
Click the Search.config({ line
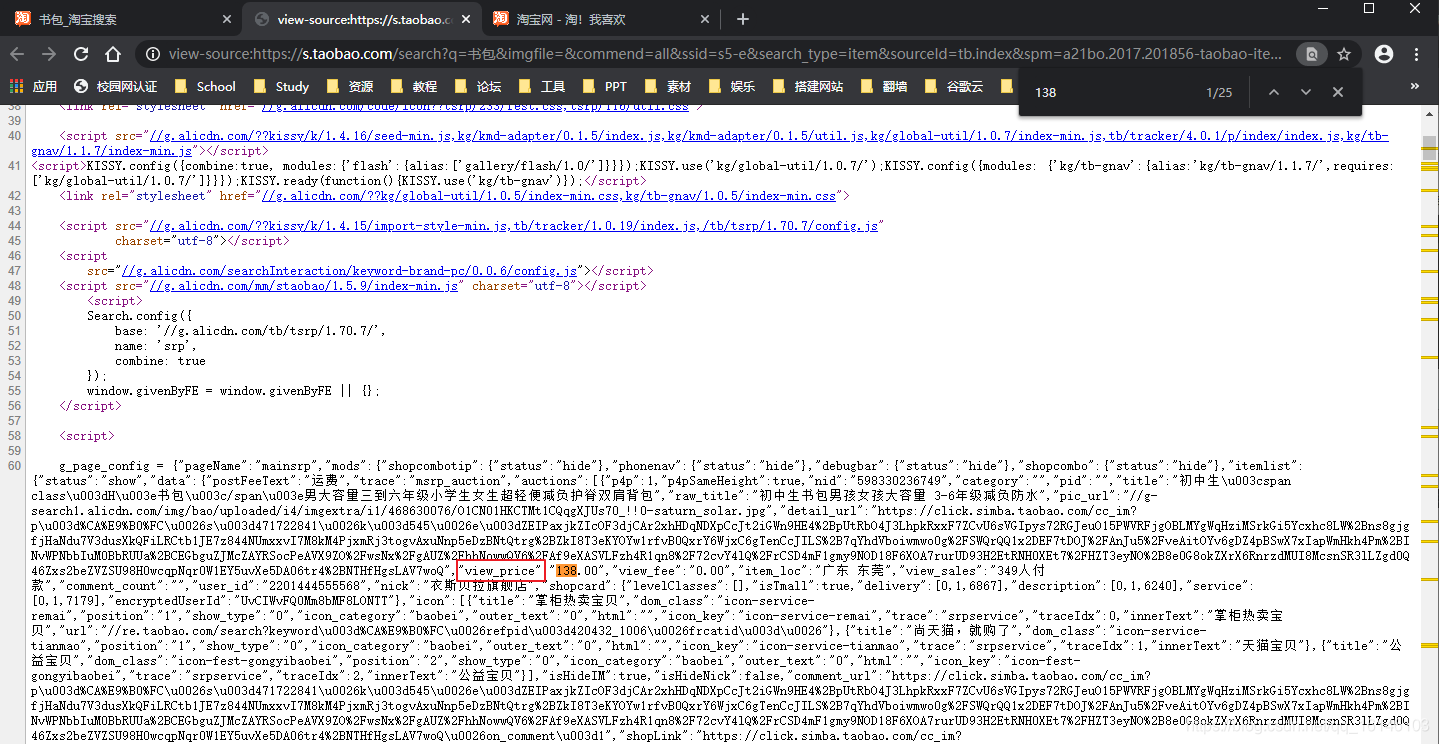point(139,316)
